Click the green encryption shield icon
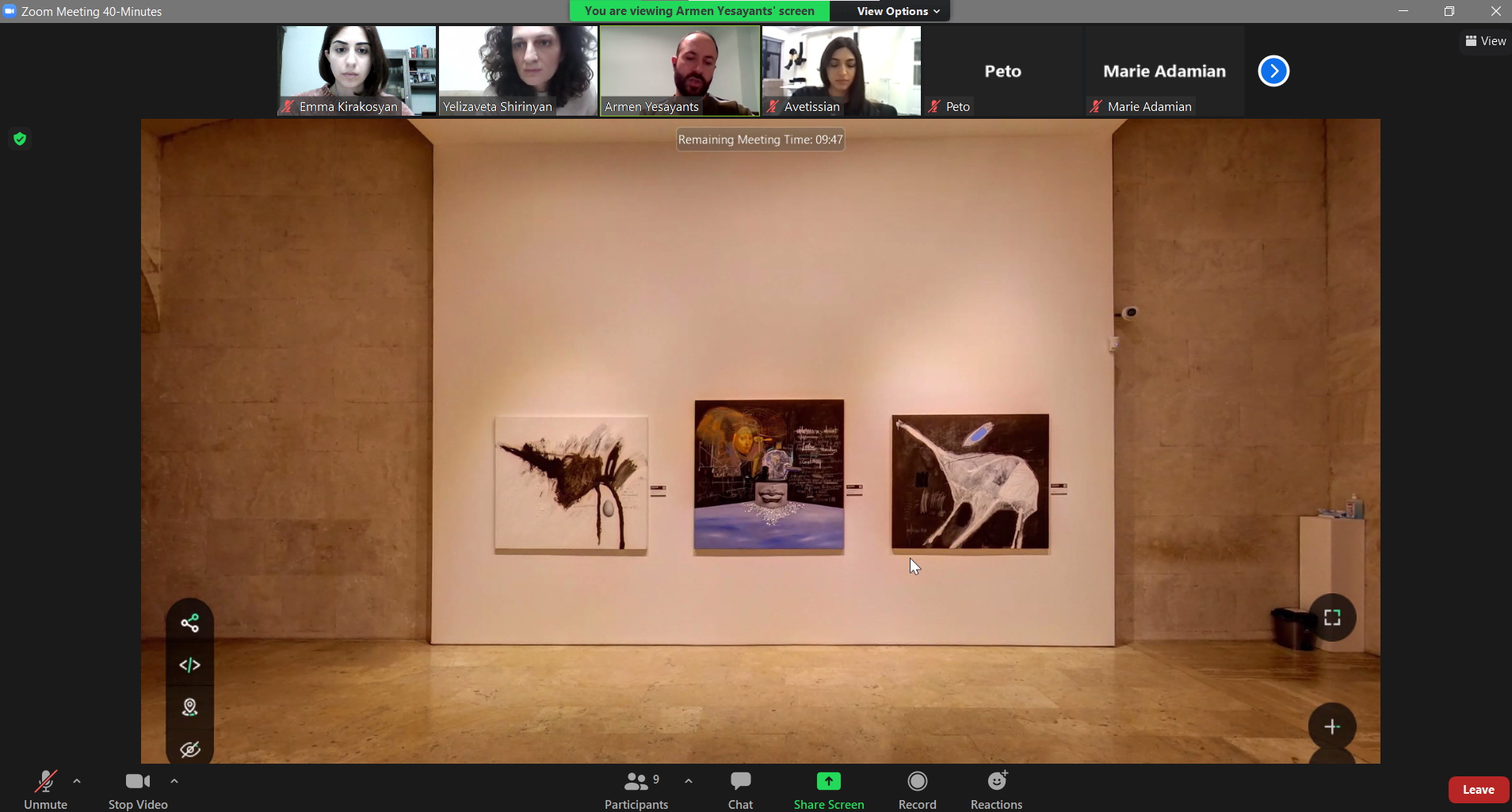The height and width of the screenshot is (812, 1512). click(20, 139)
